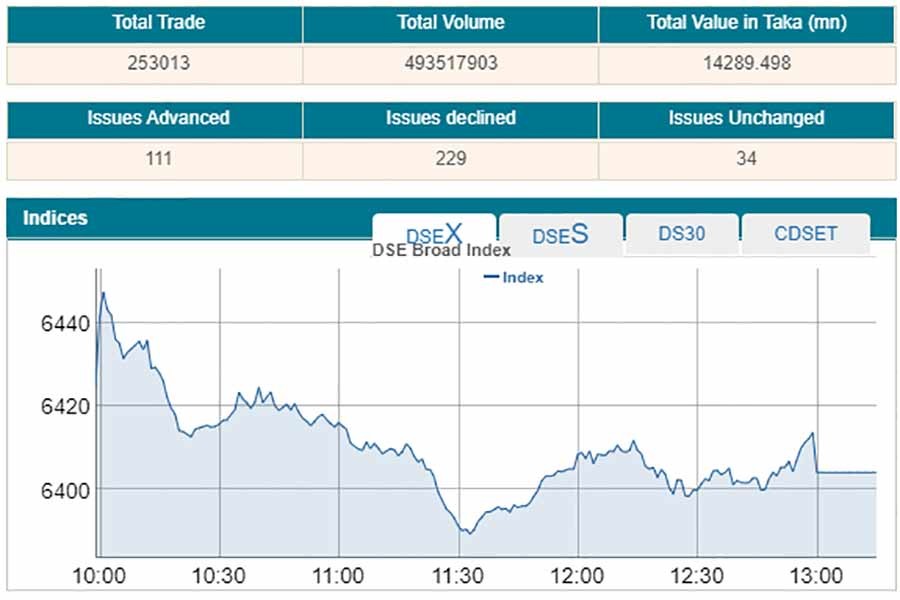Select the Total Value in Taka header
This screenshot has width=900, height=600.
(x=746, y=23)
